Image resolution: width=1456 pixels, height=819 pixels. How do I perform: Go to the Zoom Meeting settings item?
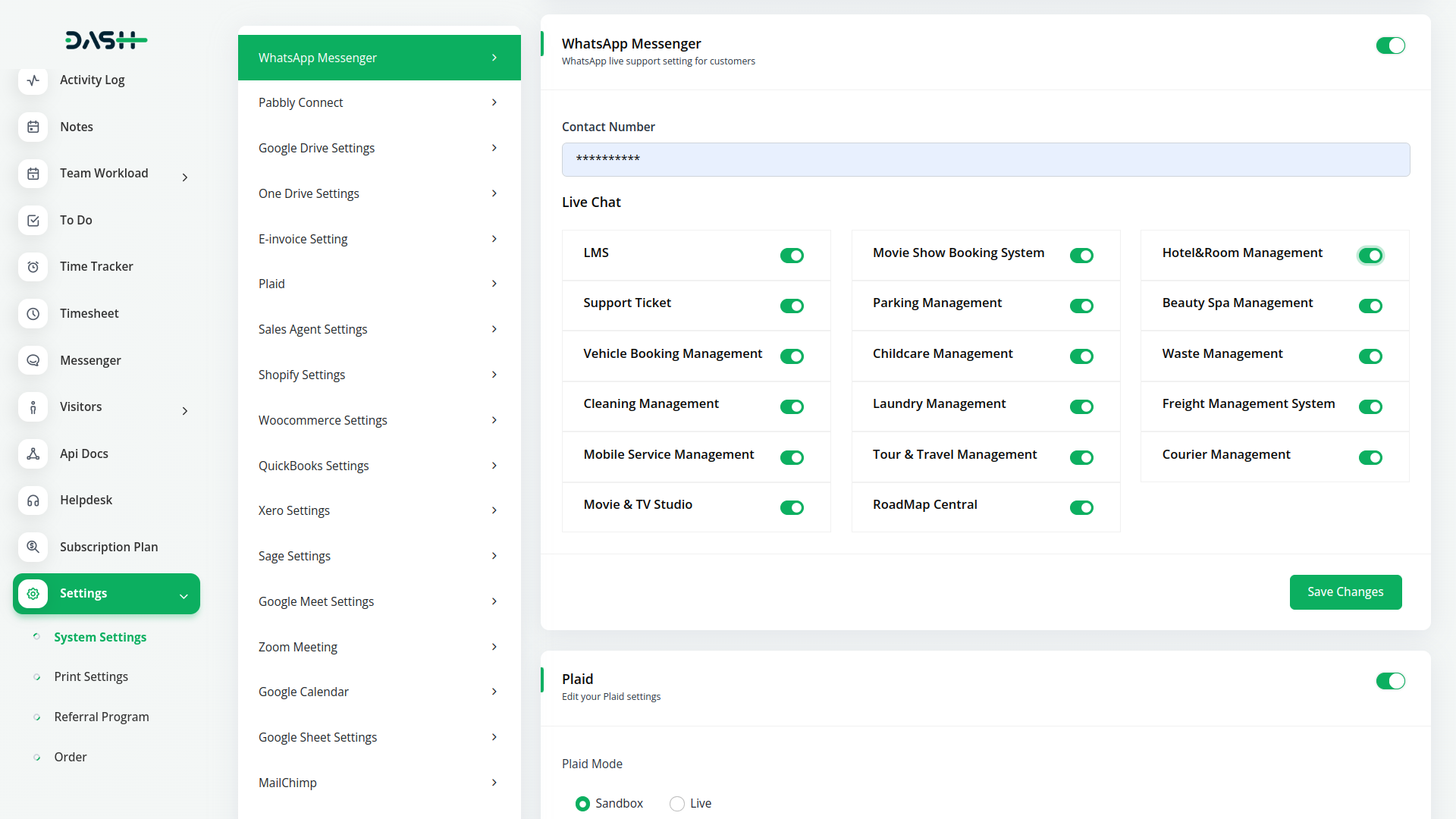[378, 647]
